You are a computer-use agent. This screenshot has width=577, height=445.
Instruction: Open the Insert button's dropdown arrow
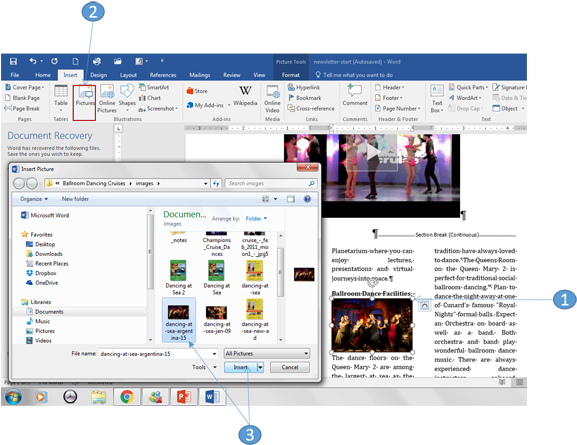260,367
